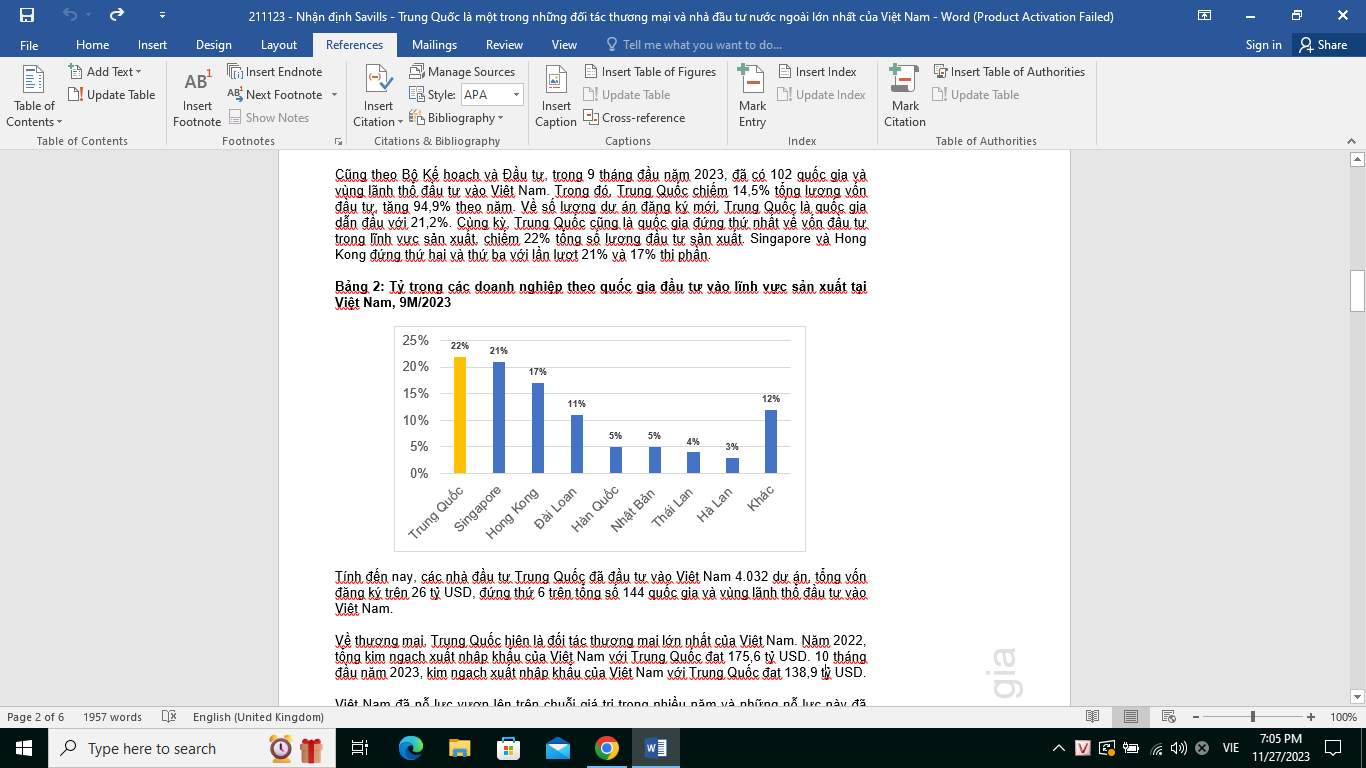Click the yellow Trung Quốc bar in the chart
The width and height of the screenshot is (1366, 768).
pos(460,415)
